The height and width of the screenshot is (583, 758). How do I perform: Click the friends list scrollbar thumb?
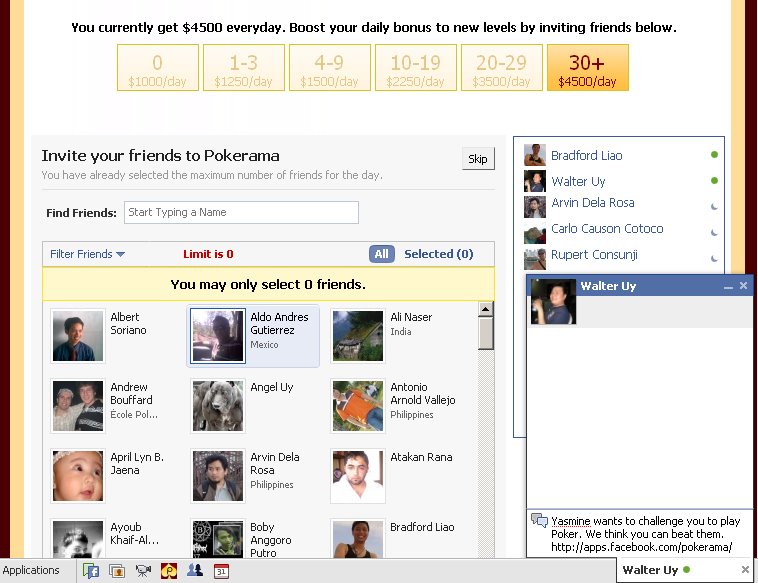click(x=485, y=333)
